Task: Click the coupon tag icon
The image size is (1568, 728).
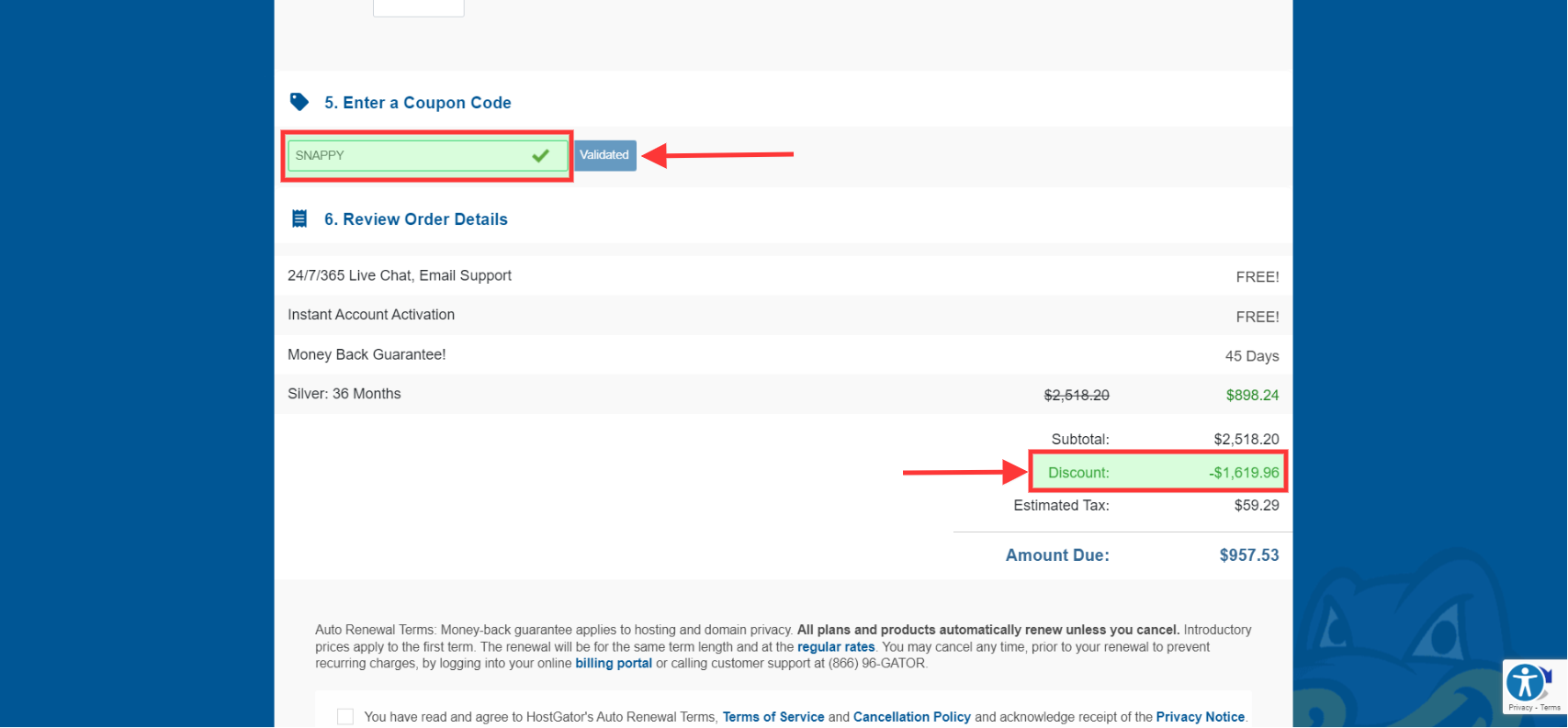Action: coord(299,102)
